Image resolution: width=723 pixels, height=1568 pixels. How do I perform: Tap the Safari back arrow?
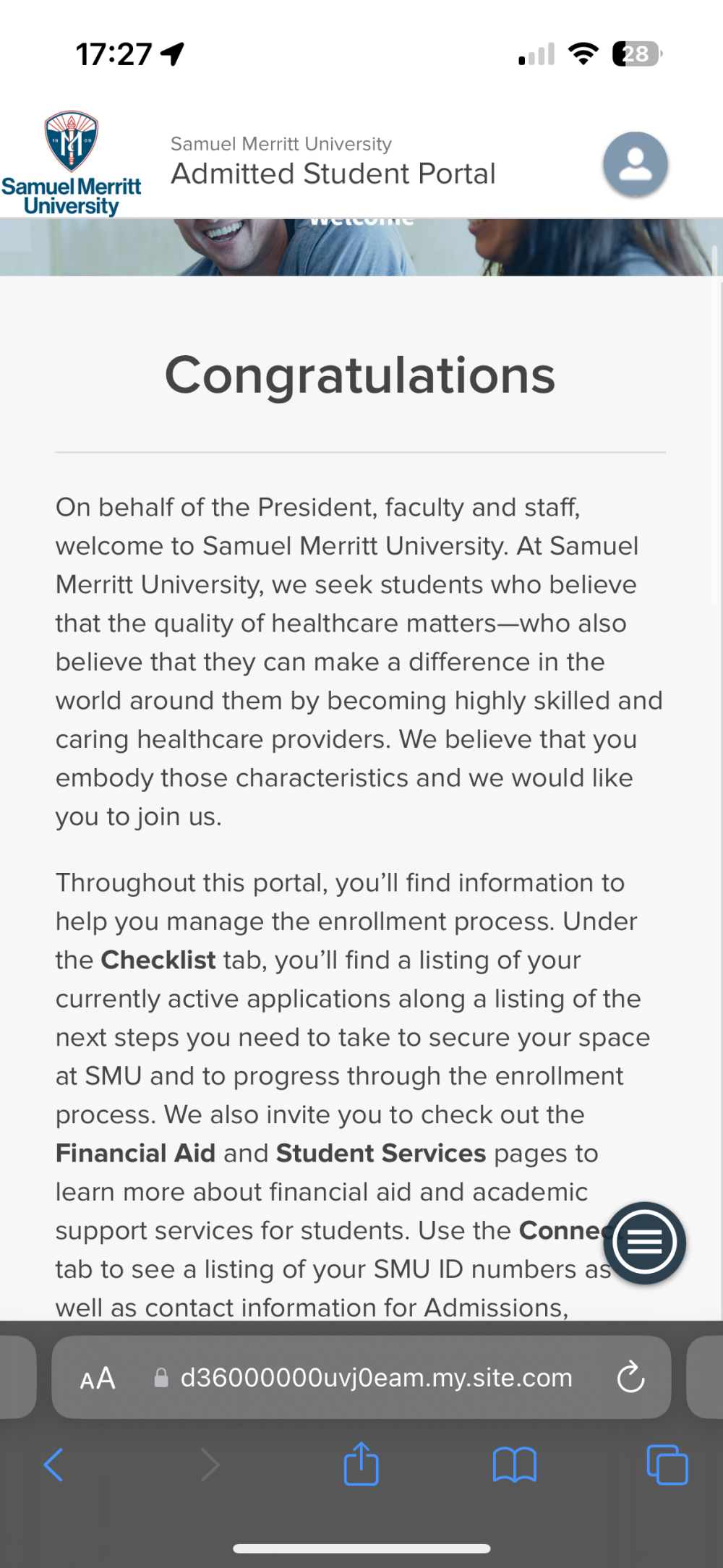coord(54,1465)
